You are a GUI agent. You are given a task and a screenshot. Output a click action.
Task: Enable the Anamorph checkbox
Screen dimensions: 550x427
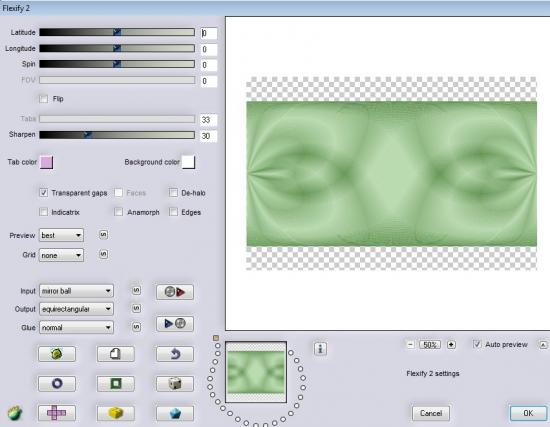click(119, 212)
